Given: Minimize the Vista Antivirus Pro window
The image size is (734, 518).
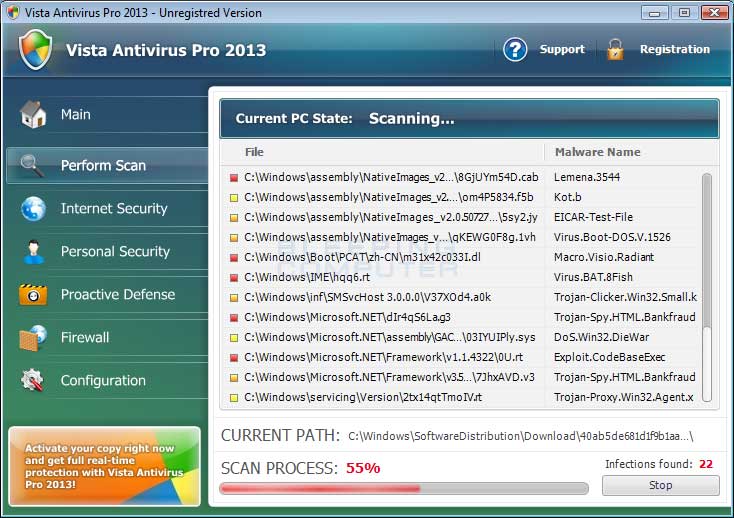Looking at the screenshot, I should pyautogui.click(x=654, y=12).
